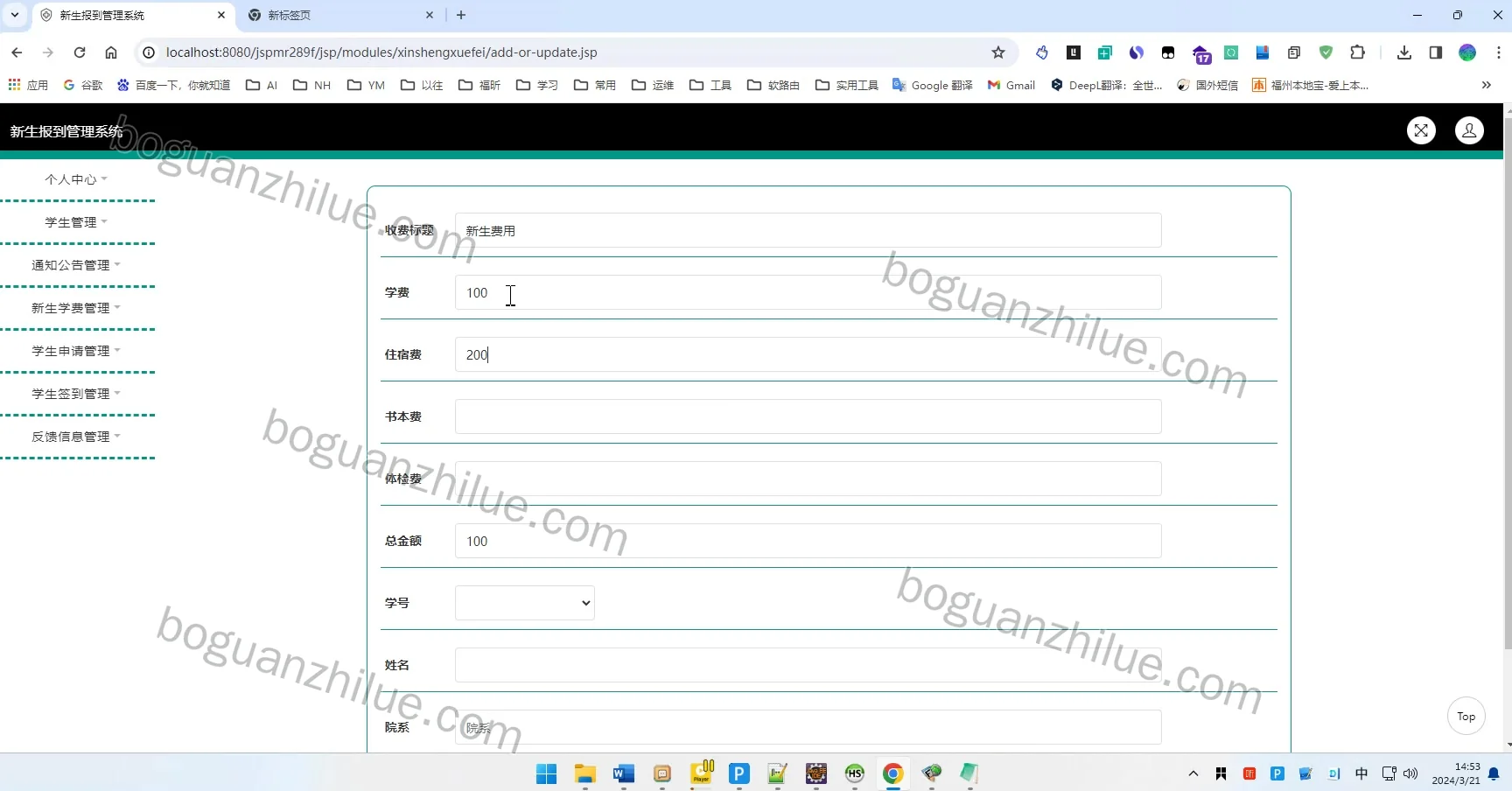
Task: Open the 谷歌 bookmark
Action: point(83,85)
